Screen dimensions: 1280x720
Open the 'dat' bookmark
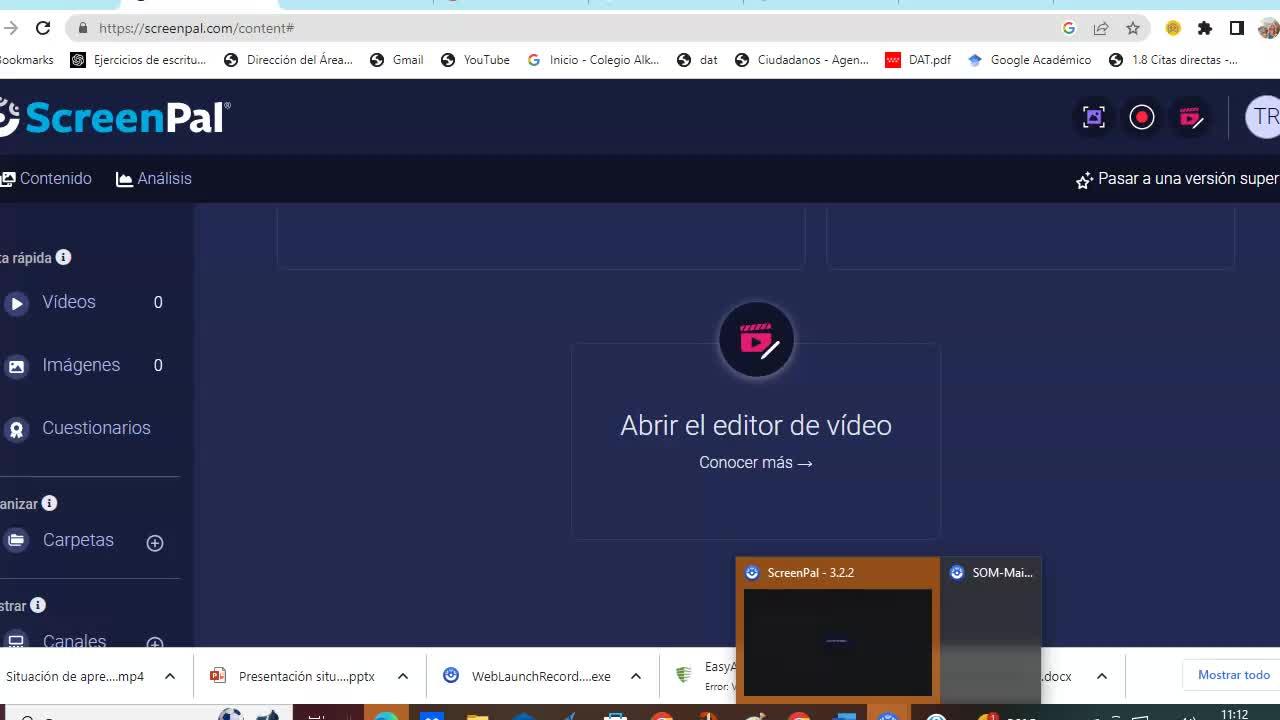pyautogui.click(x=697, y=60)
